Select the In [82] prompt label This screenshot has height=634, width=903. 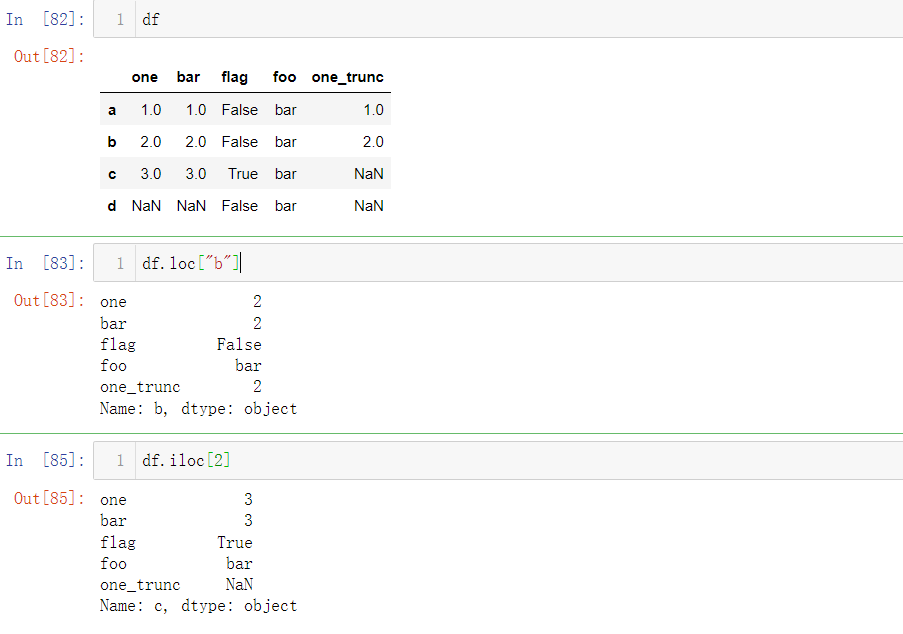coord(45,19)
